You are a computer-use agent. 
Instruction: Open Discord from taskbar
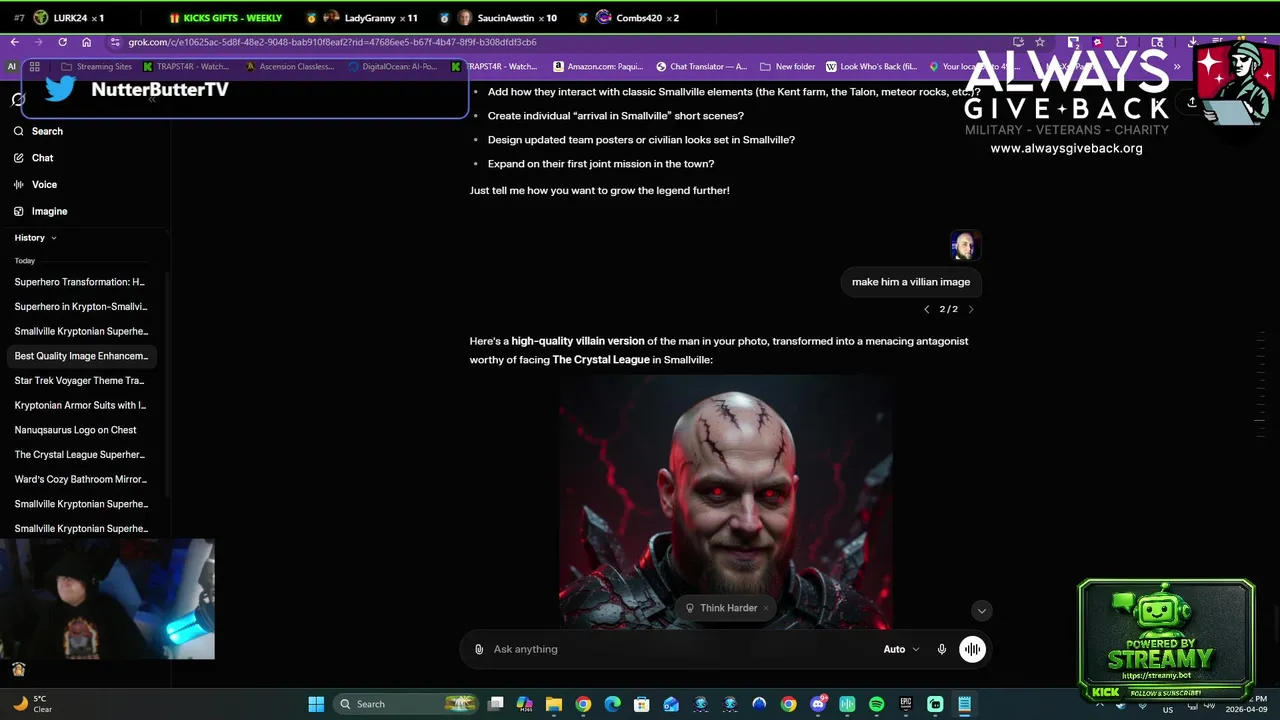tap(818, 704)
